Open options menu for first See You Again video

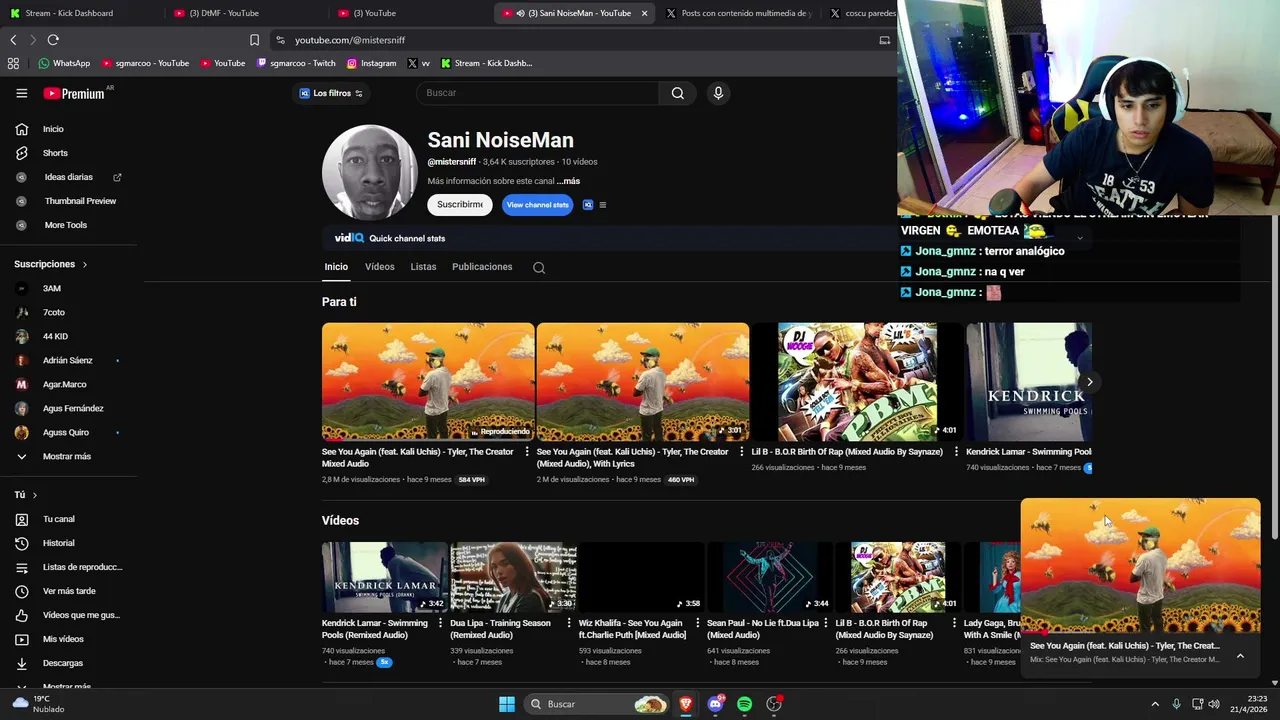pos(527,452)
